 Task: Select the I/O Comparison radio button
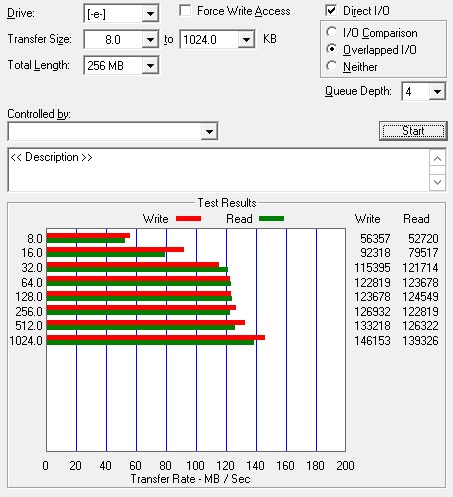coord(332,32)
